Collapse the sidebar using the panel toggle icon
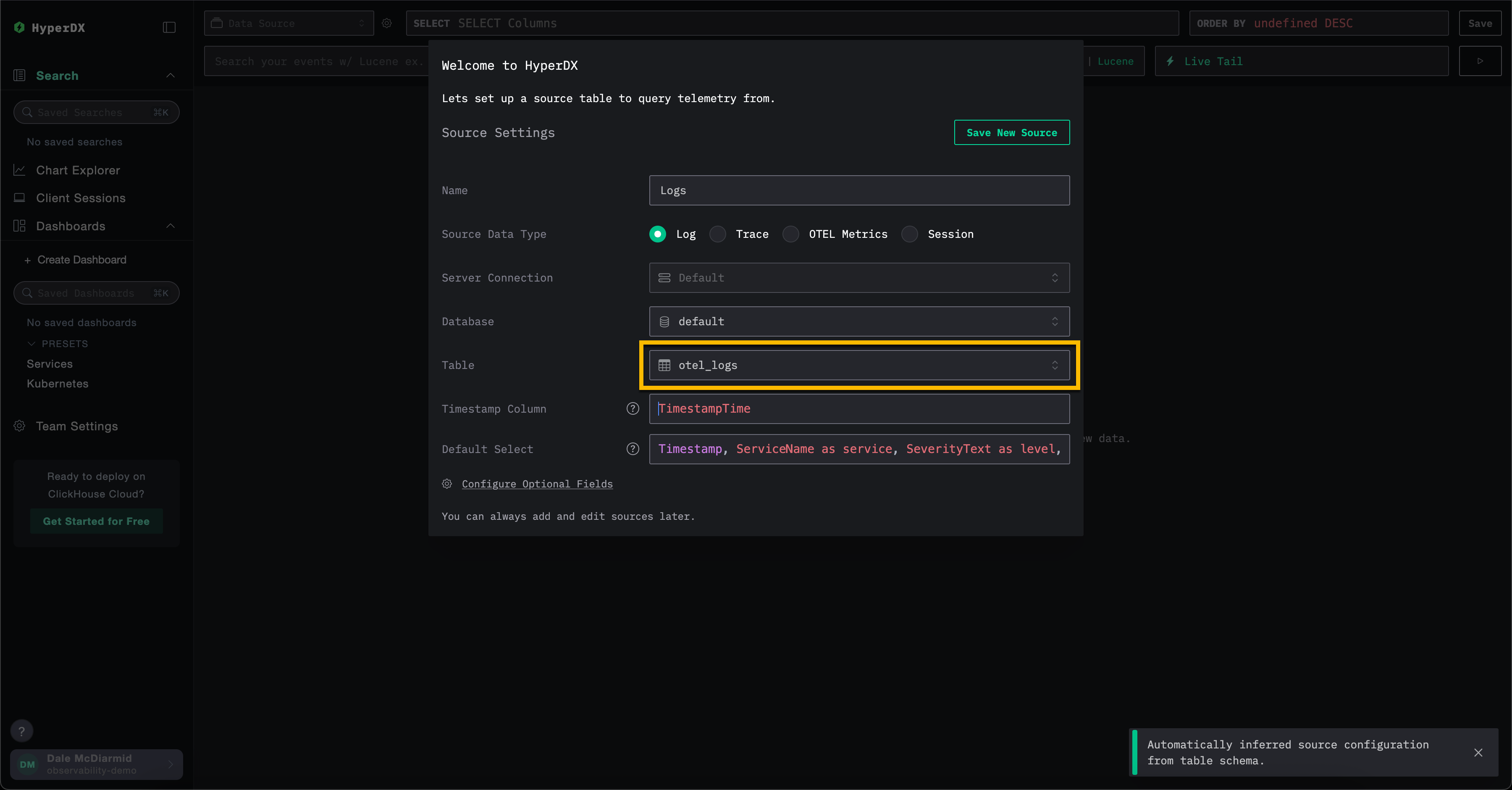The height and width of the screenshot is (790, 1512). click(x=169, y=27)
